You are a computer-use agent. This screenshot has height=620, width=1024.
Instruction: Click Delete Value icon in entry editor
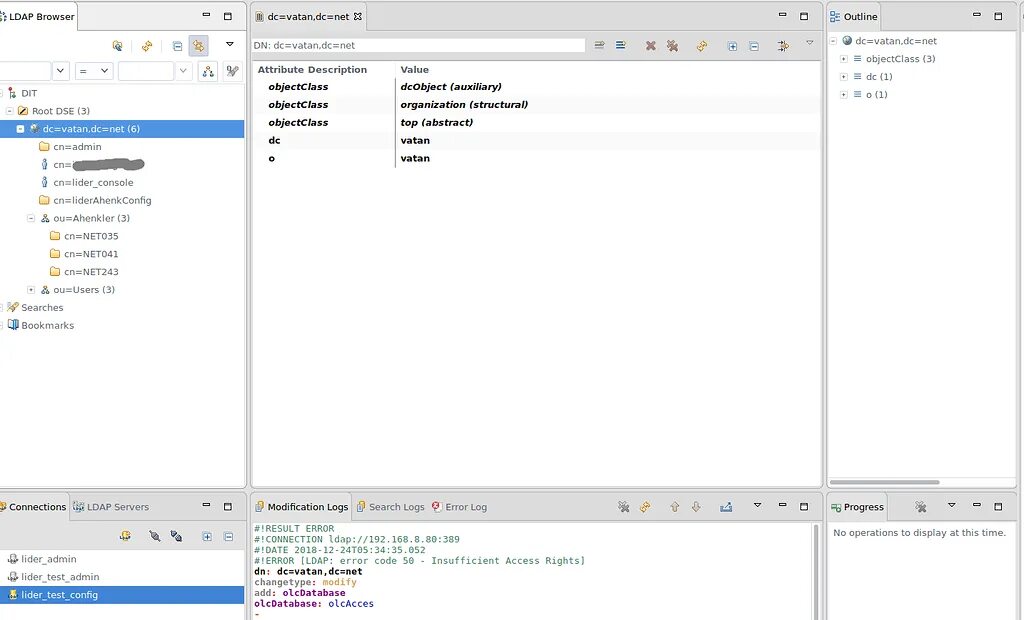pyautogui.click(x=650, y=46)
